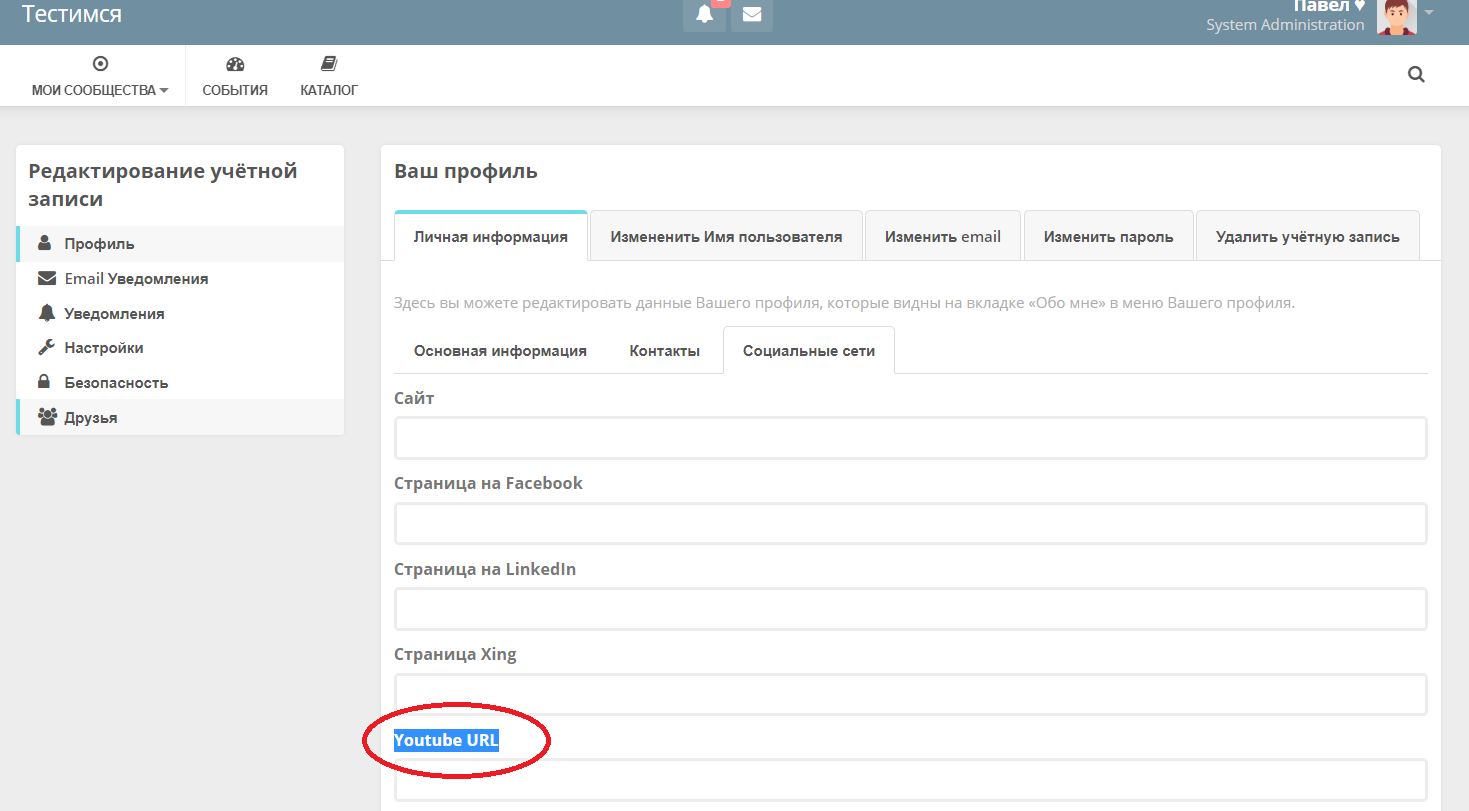Click the lock icon beside Безопасность
The image size is (1469, 811).
tap(44, 381)
